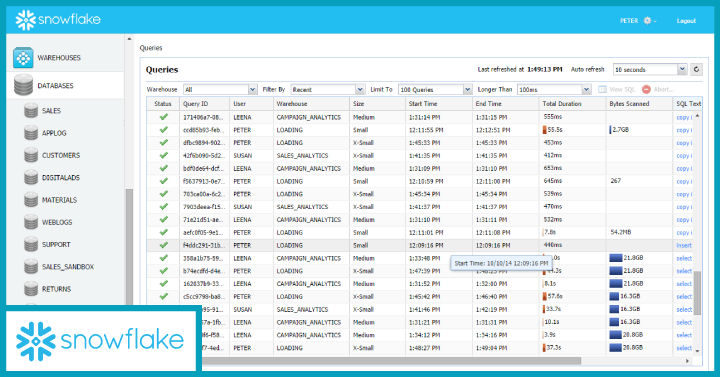Select query ID 162837b9-33 cell
This screenshot has height=377, width=720.
coord(203,284)
